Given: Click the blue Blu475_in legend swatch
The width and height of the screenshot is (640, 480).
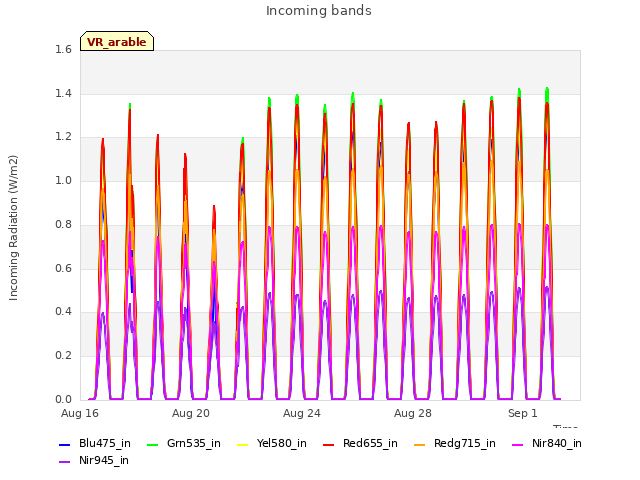Looking at the screenshot, I should pos(64,444).
